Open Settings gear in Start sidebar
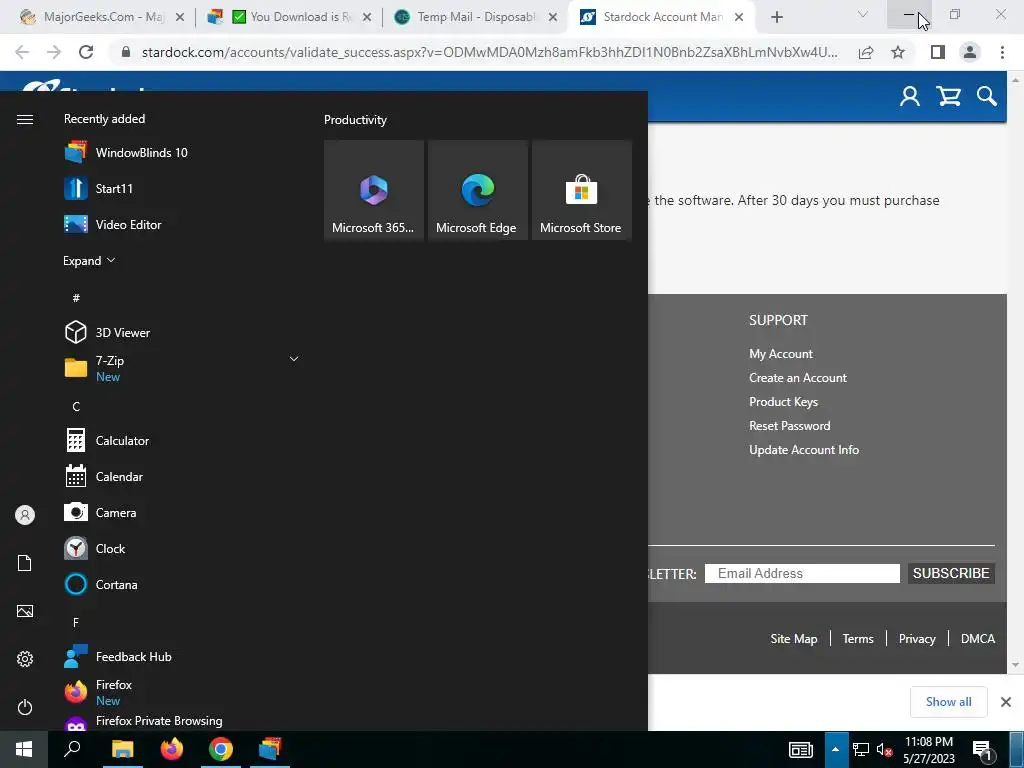Viewport: 1024px width, 768px height. (25, 659)
